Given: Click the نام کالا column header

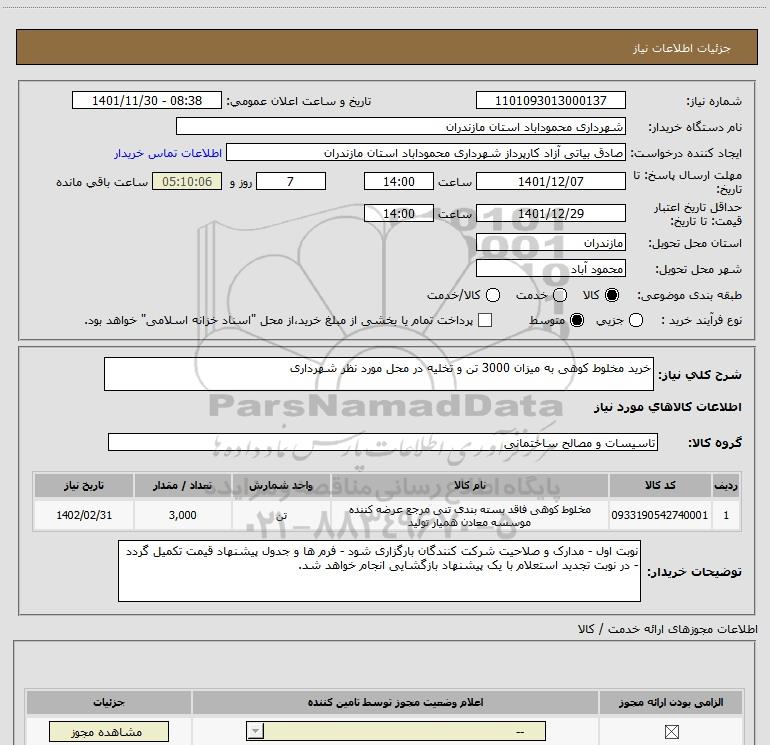Looking at the screenshot, I should (x=469, y=486).
